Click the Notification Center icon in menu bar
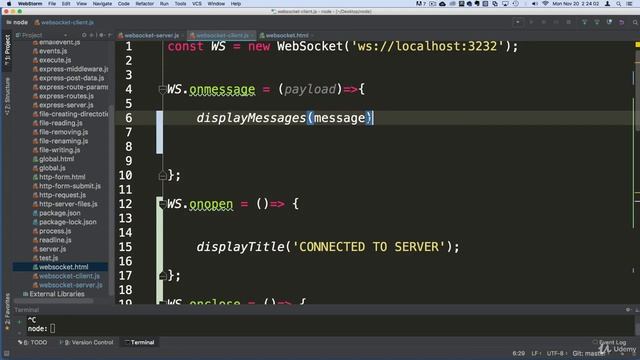The image size is (640, 360). click(x=630, y=4)
